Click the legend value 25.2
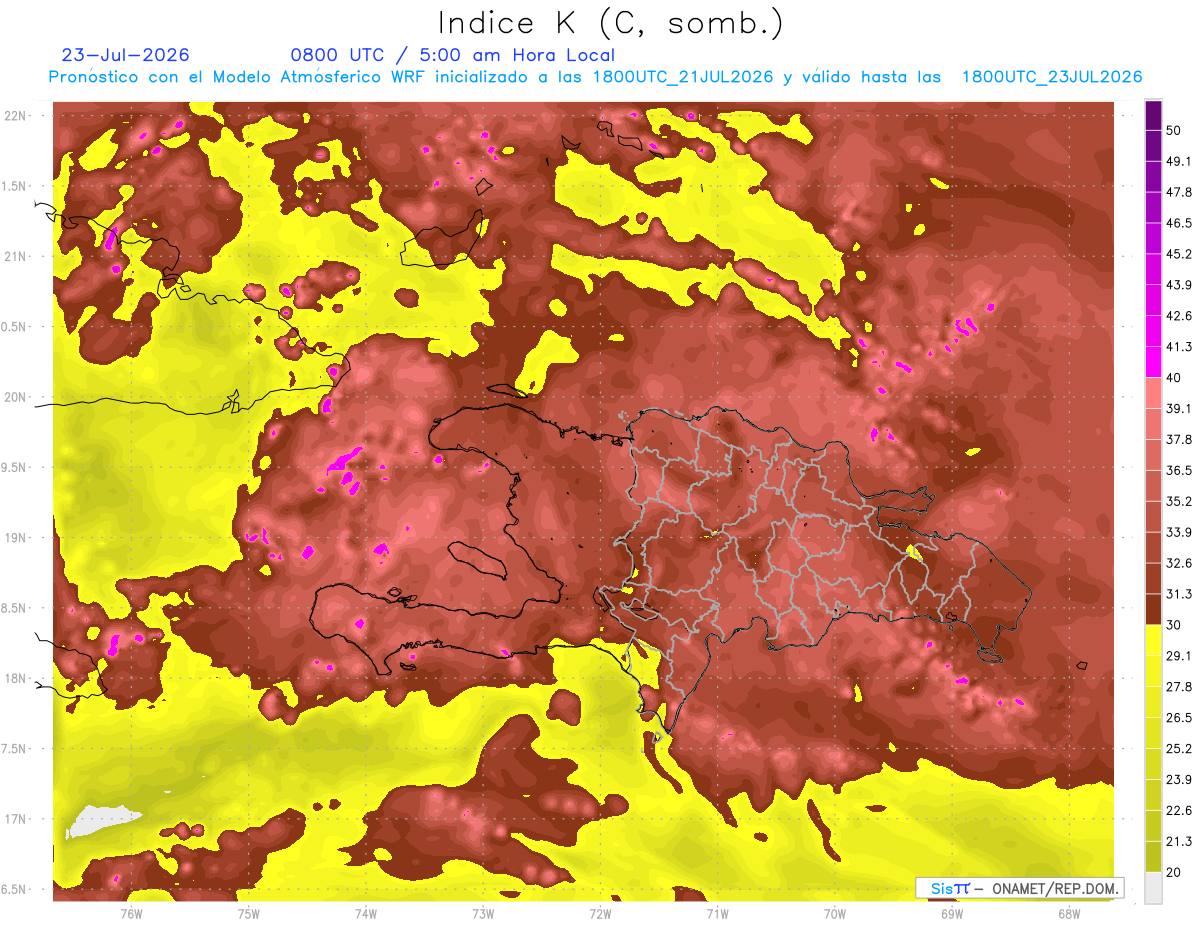 pos(1178,749)
